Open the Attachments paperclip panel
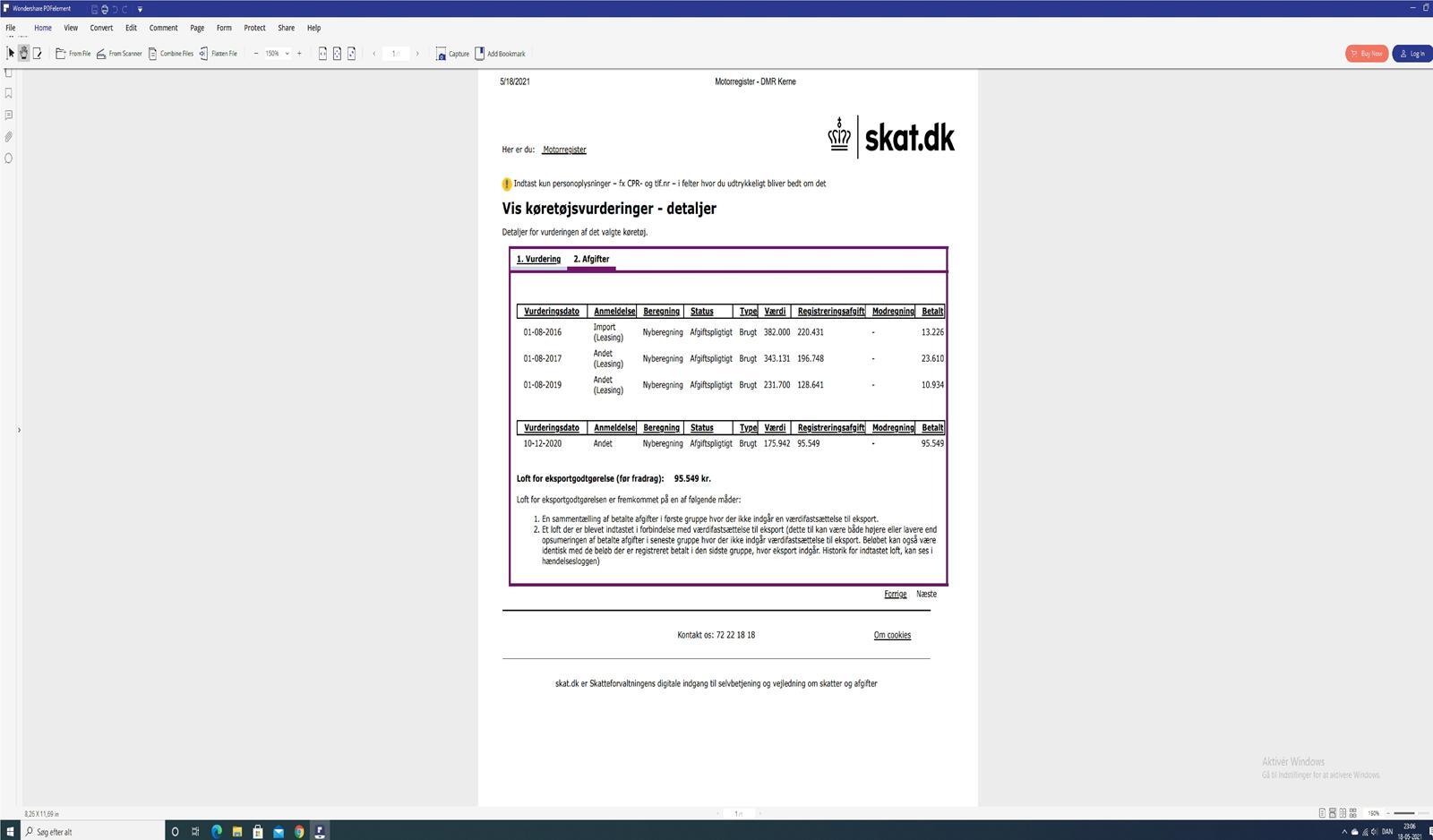 9,137
